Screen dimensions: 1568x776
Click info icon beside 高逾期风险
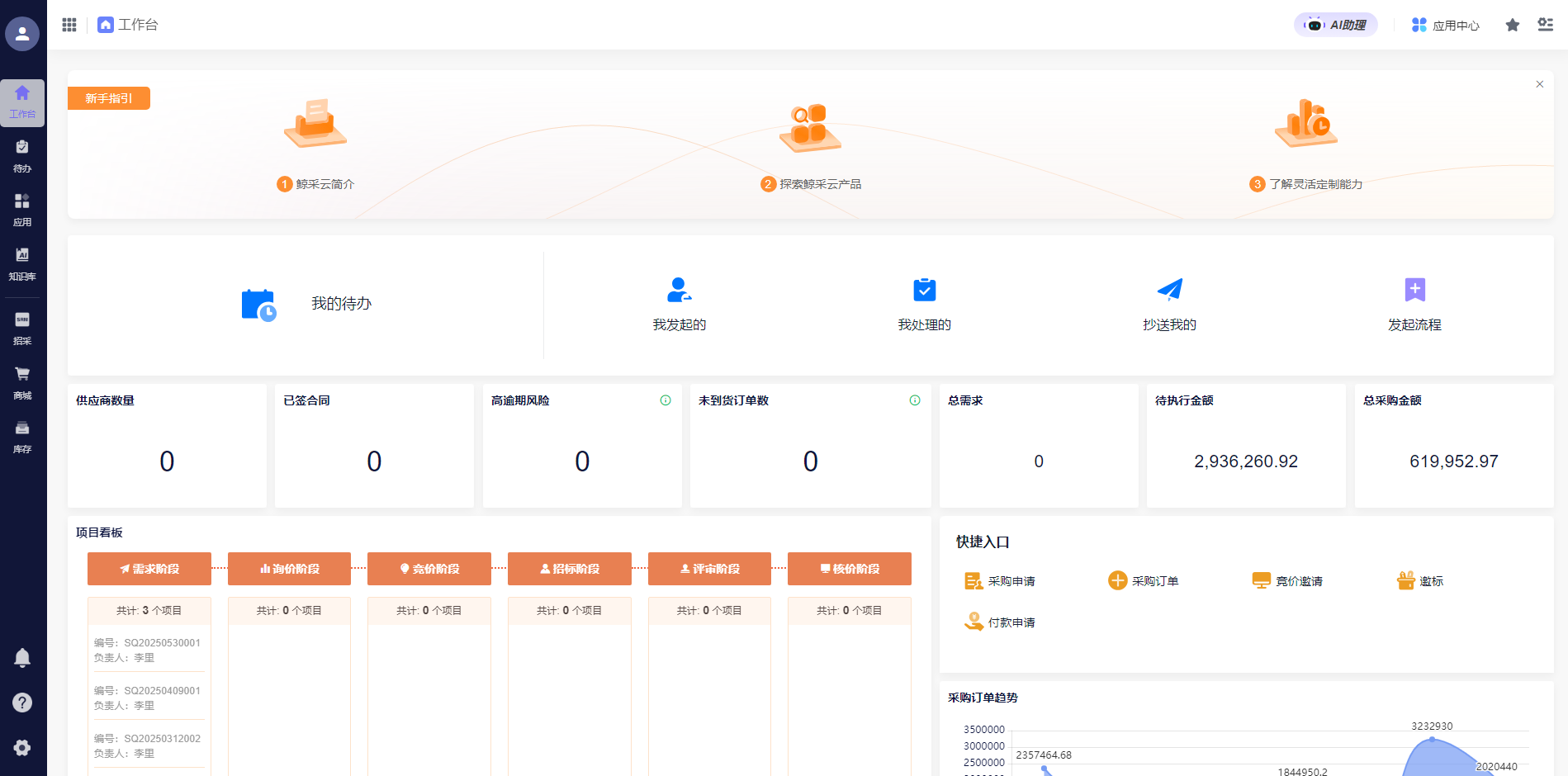pos(666,400)
